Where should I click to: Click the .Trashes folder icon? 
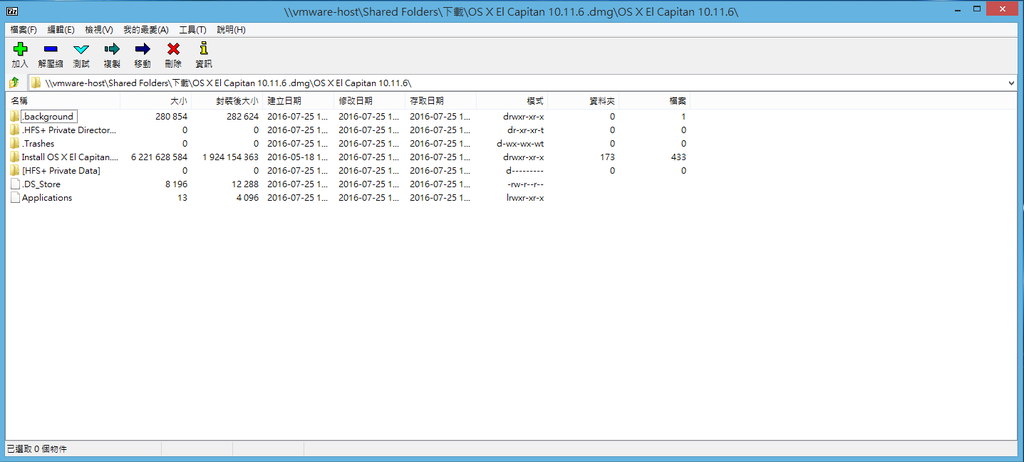pos(15,144)
